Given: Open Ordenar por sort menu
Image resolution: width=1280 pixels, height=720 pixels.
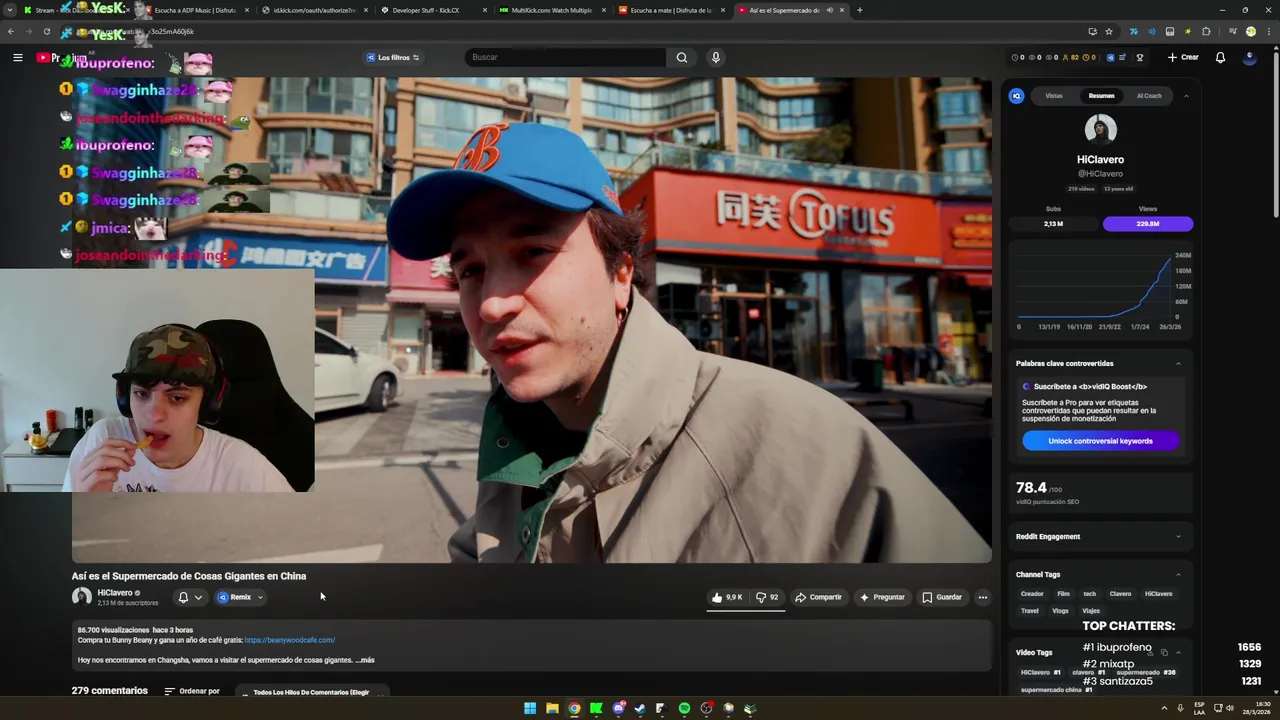Looking at the screenshot, I should click(192, 691).
